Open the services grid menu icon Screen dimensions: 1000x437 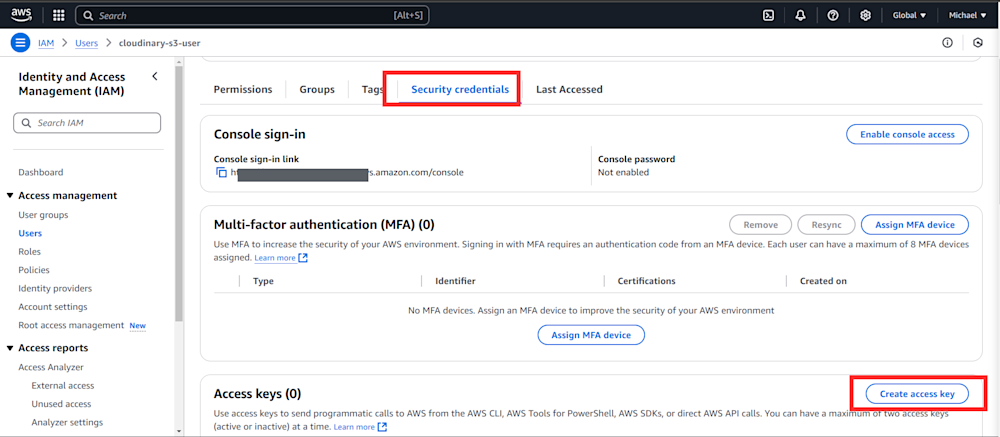[x=58, y=15]
